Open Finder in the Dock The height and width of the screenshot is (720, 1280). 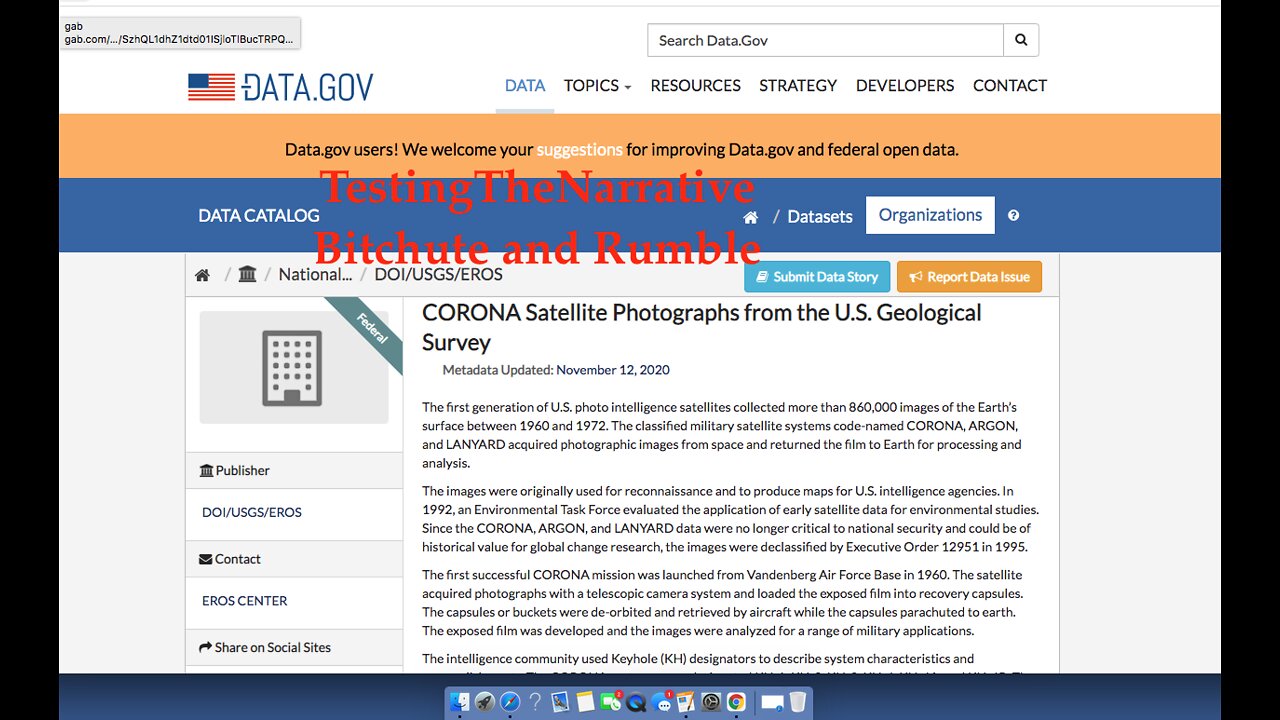tap(460, 702)
